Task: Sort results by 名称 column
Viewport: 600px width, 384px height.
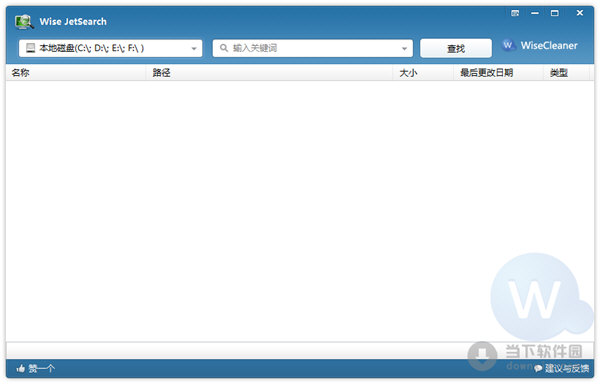Action: point(76,73)
